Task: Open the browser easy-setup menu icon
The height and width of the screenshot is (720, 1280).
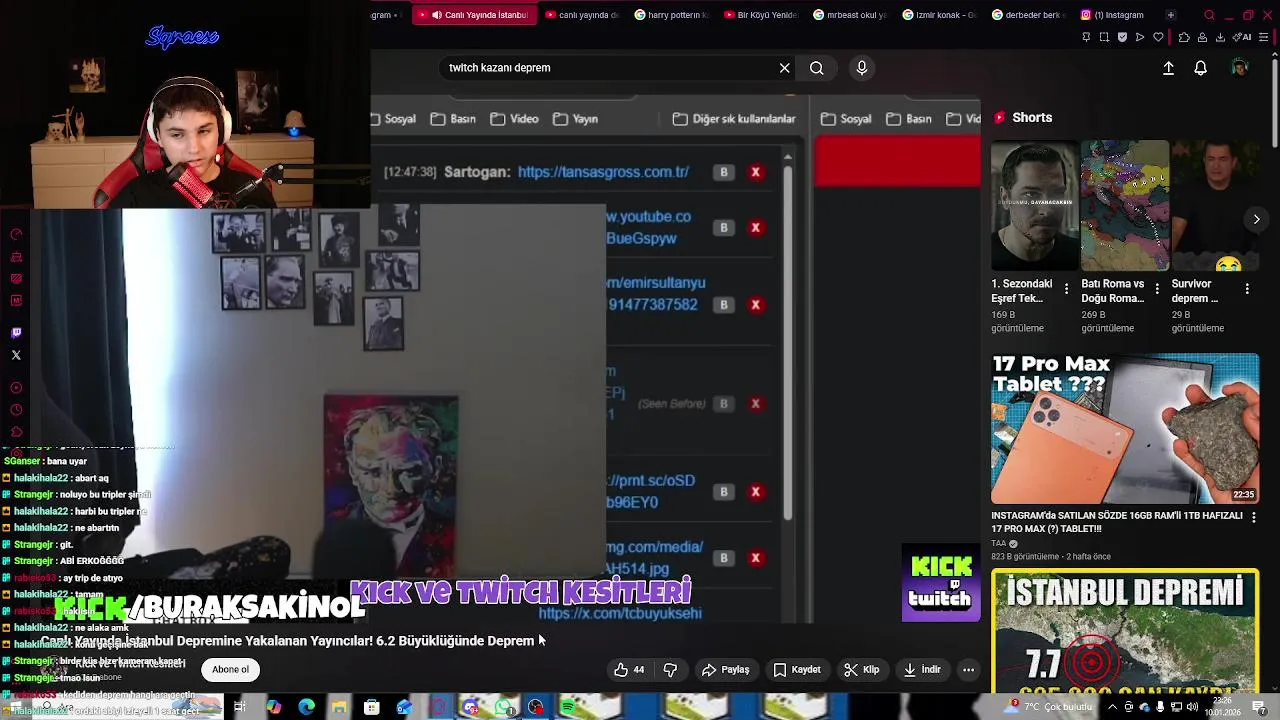Action: 1264,37
